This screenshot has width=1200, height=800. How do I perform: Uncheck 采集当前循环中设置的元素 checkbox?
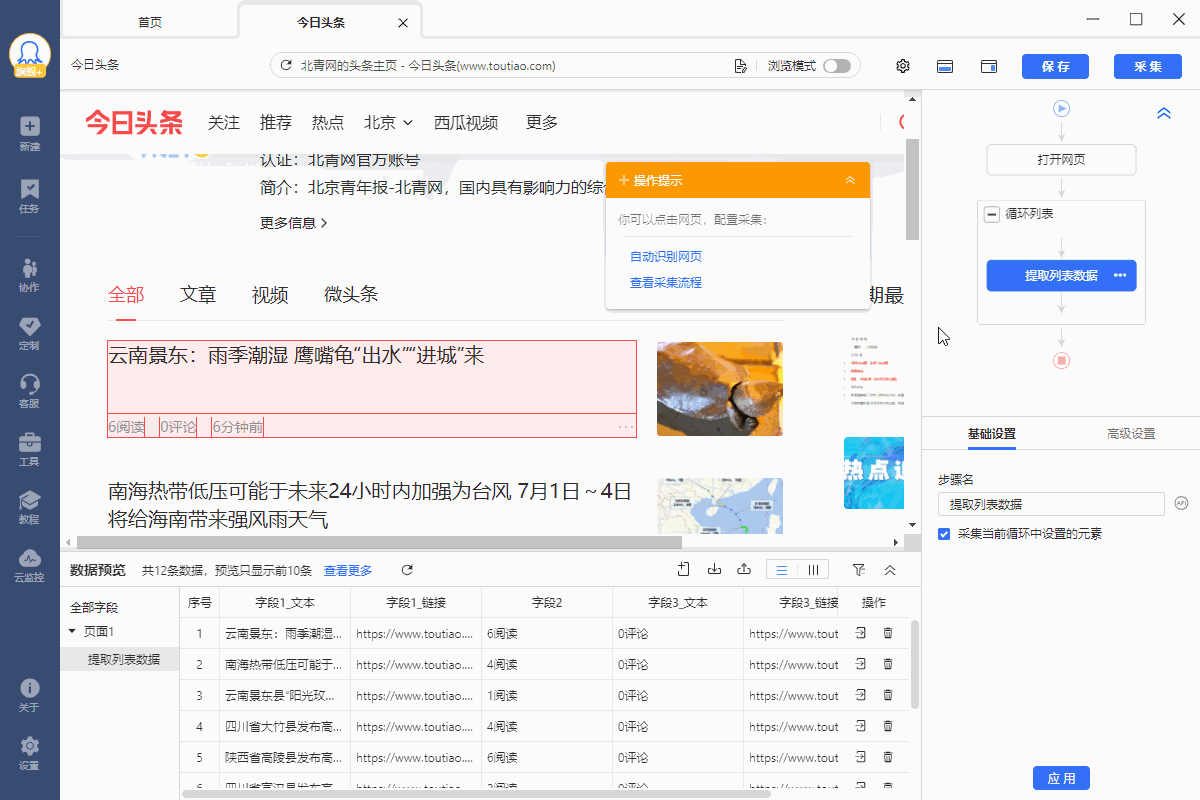click(x=944, y=534)
